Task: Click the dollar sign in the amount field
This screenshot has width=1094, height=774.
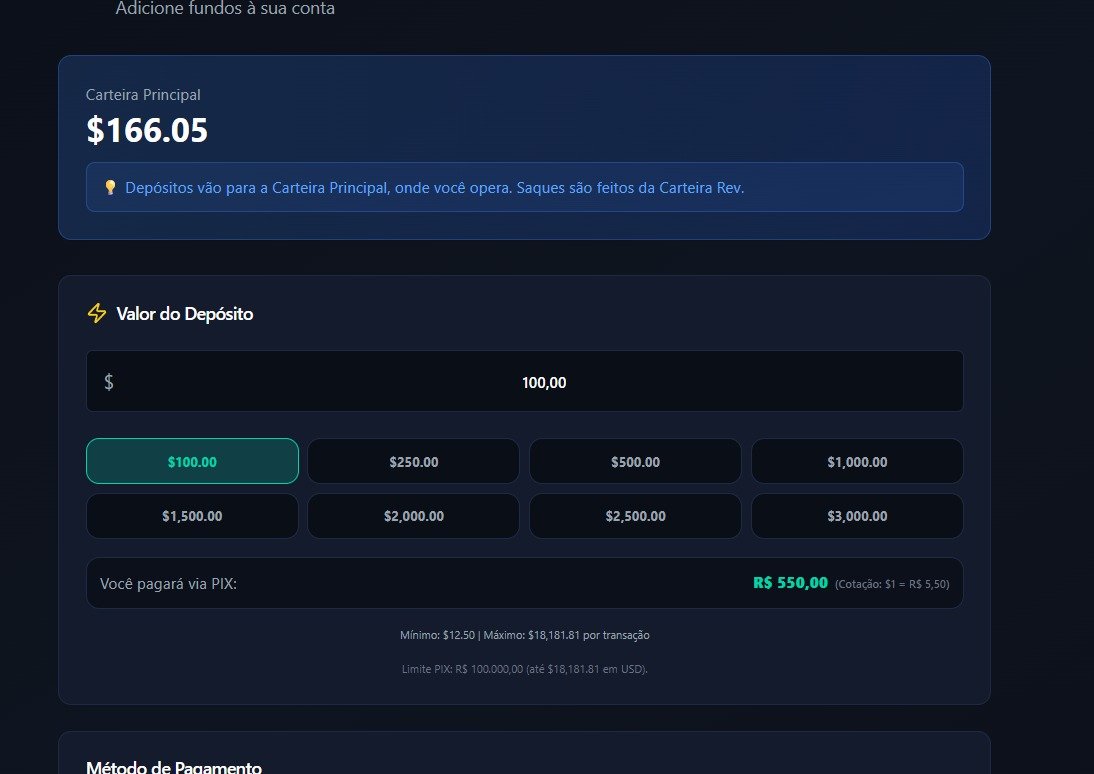Action: (x=109, y=382)
